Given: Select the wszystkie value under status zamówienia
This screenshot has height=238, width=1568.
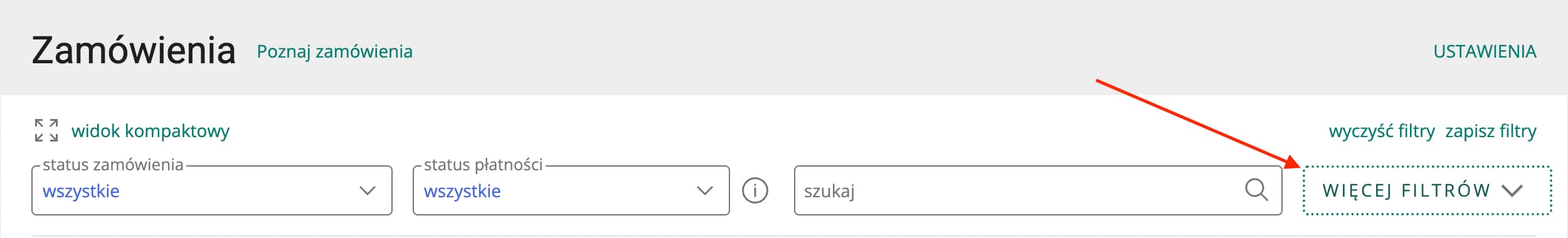Looking at the screenshot, I should click(x=81, y=191).
